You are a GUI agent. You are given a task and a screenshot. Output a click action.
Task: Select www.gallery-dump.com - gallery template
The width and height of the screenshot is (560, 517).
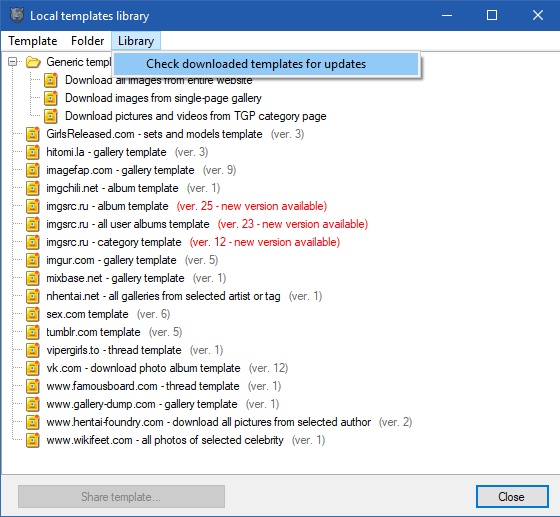[142, 404]
